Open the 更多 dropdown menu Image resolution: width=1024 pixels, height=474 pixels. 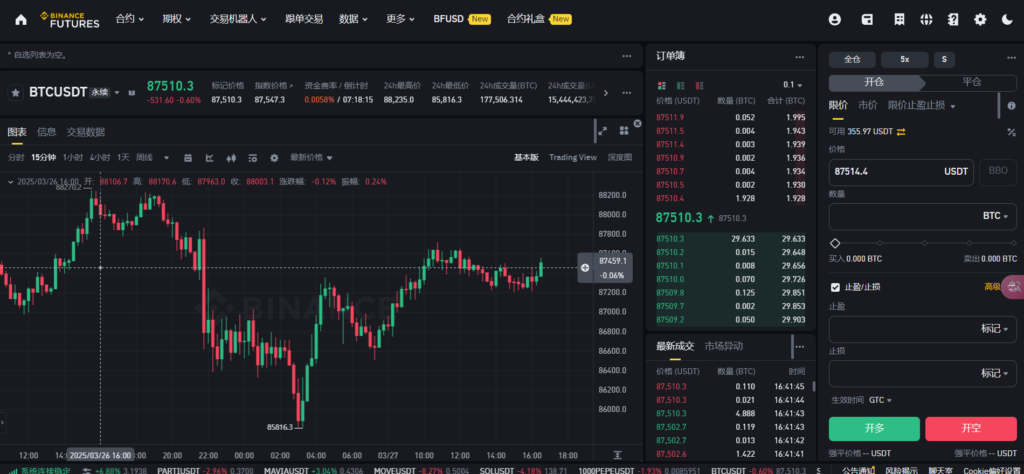(400, 19)
